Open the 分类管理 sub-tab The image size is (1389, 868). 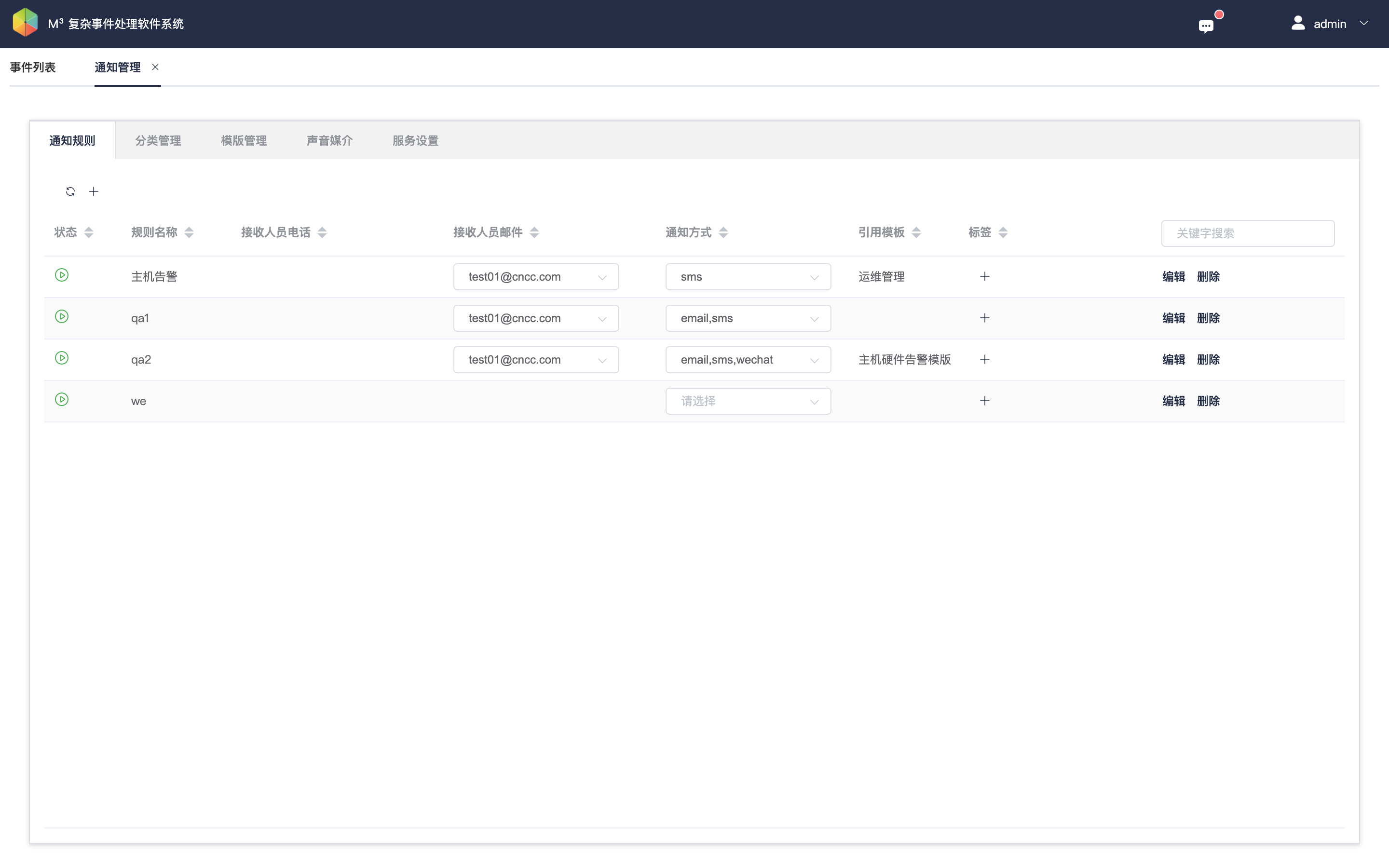click(x=158, y=141)
